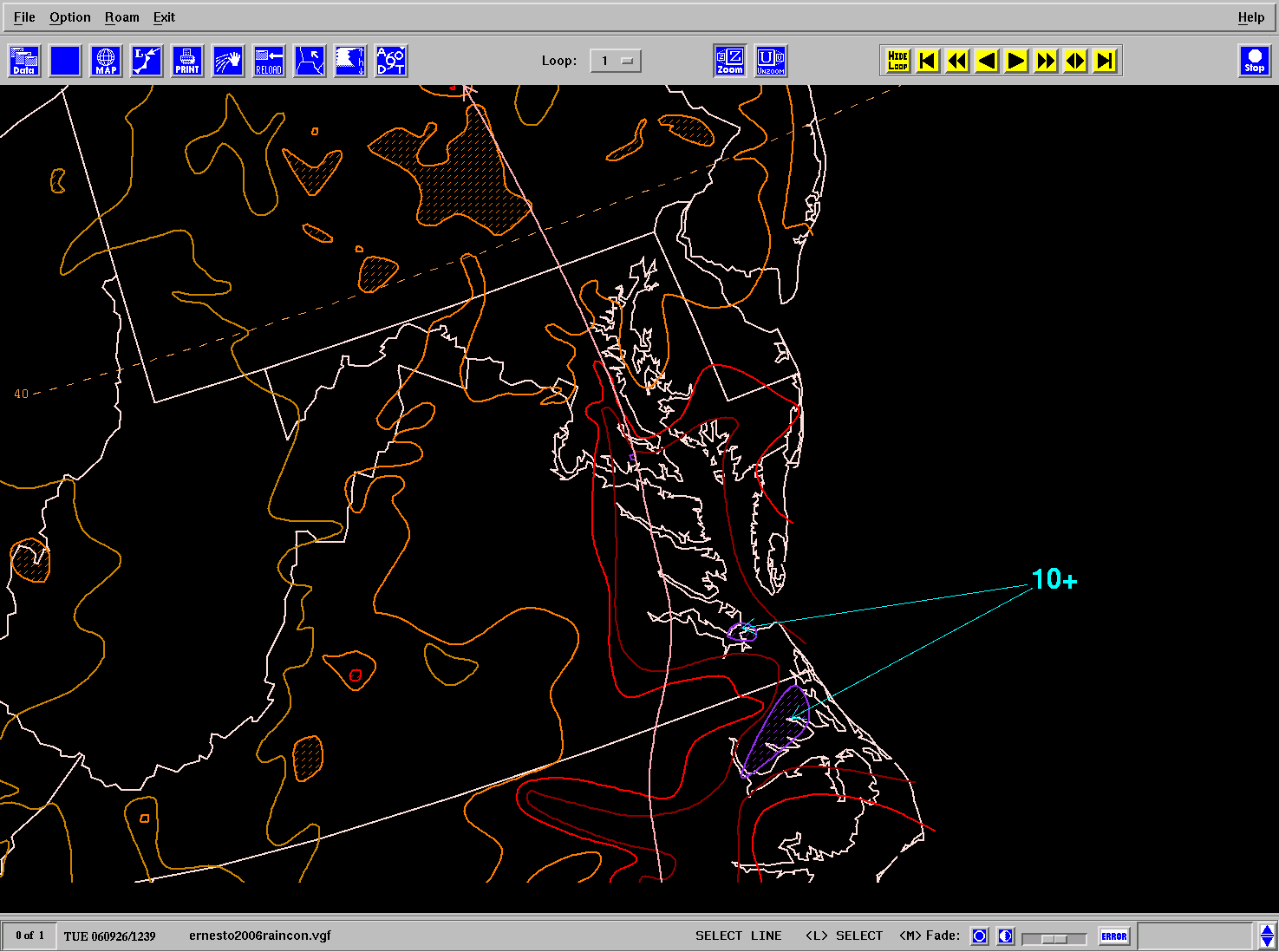This screenshot has width=1279, height=952.
Task: Click the Unzoom icon
Action: [771, 61]
